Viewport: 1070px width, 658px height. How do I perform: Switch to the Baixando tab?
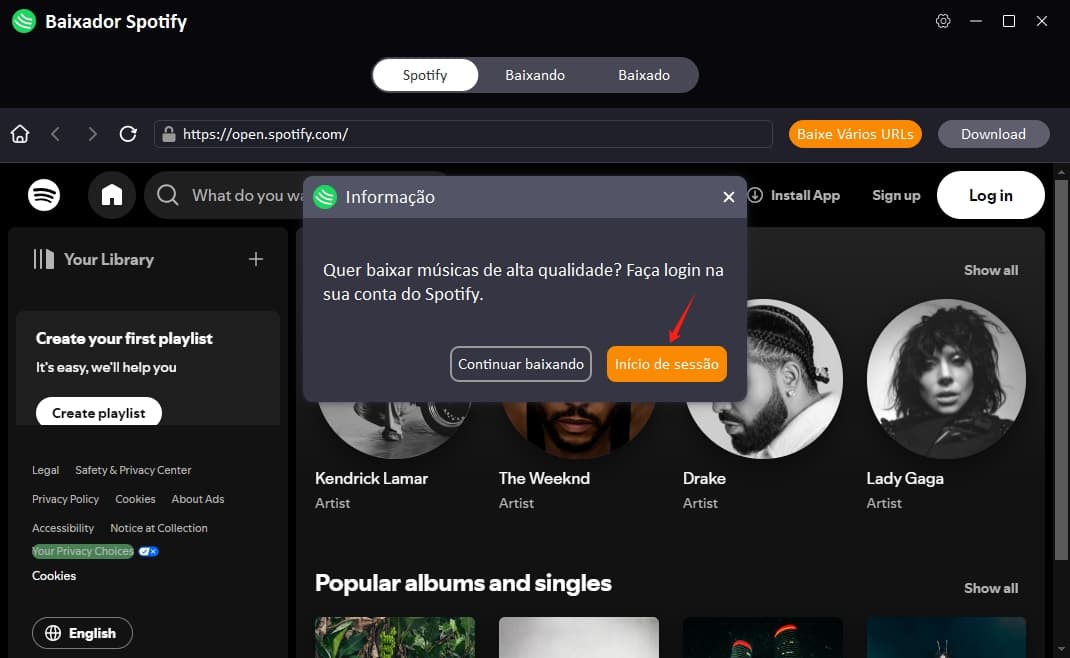point(535,75)
